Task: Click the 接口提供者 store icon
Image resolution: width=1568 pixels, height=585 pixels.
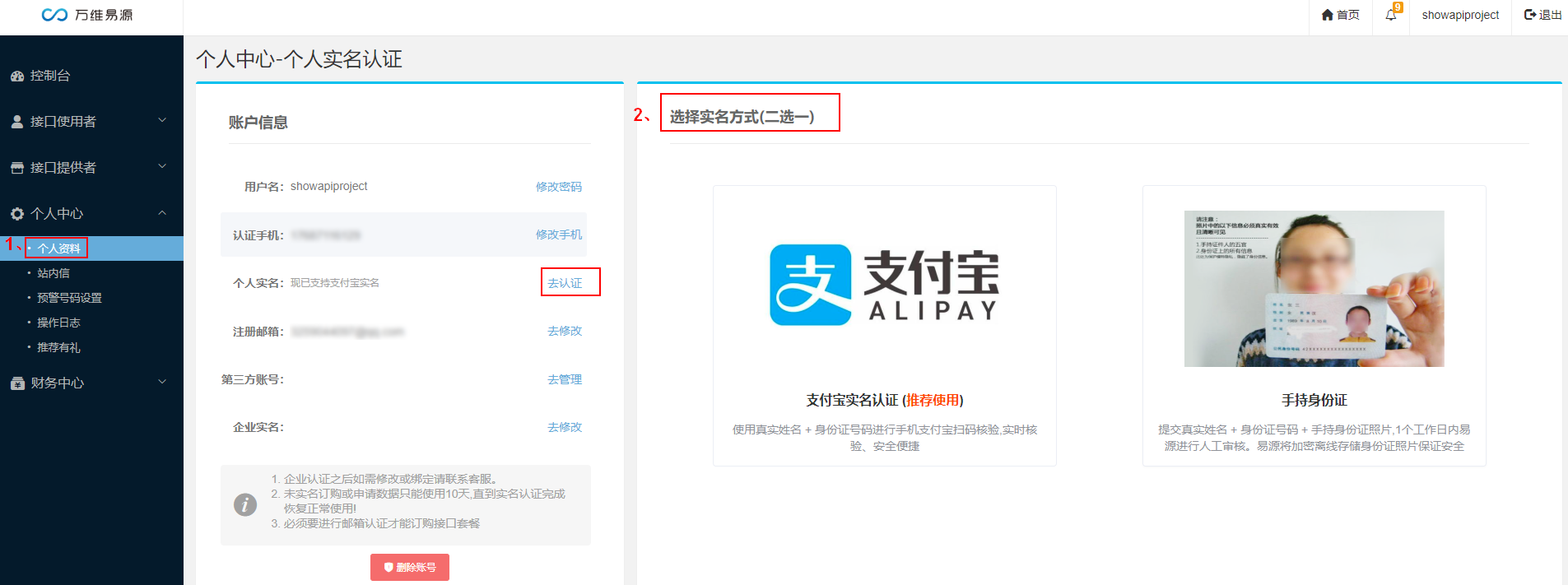Action: [17, 168]
